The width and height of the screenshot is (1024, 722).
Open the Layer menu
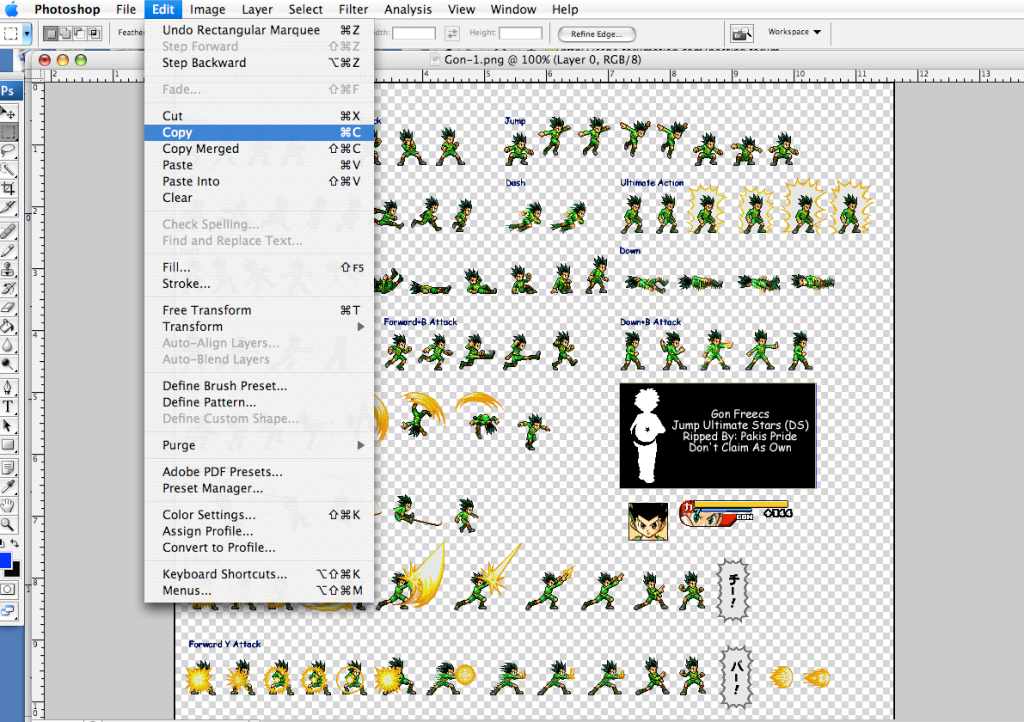257,9
